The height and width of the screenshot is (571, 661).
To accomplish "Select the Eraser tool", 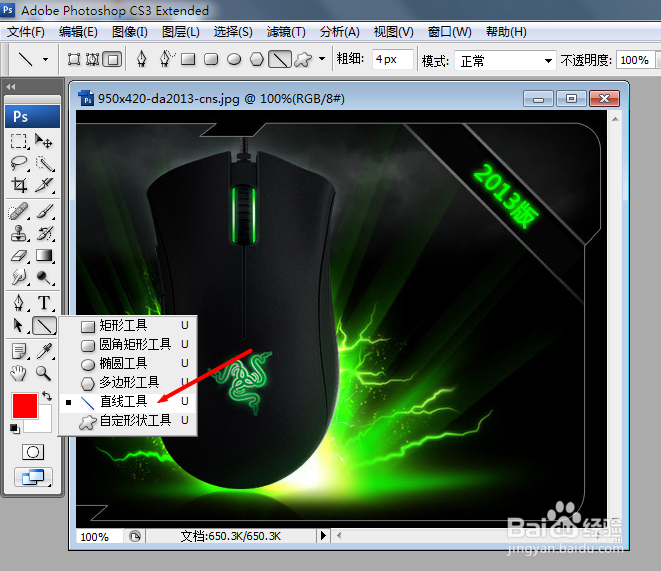I will pos(19,255).
